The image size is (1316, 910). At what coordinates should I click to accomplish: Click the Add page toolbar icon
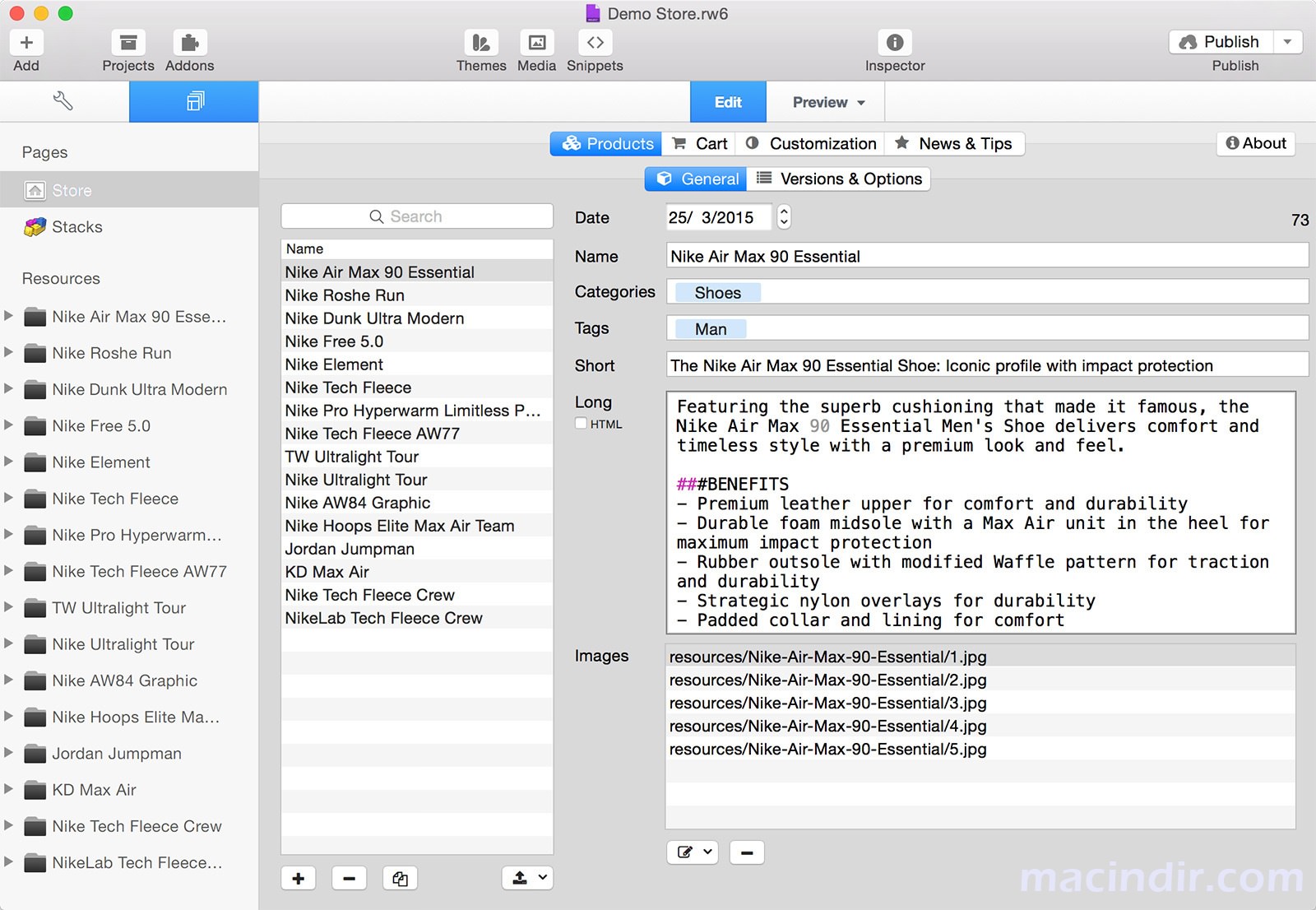26,42
